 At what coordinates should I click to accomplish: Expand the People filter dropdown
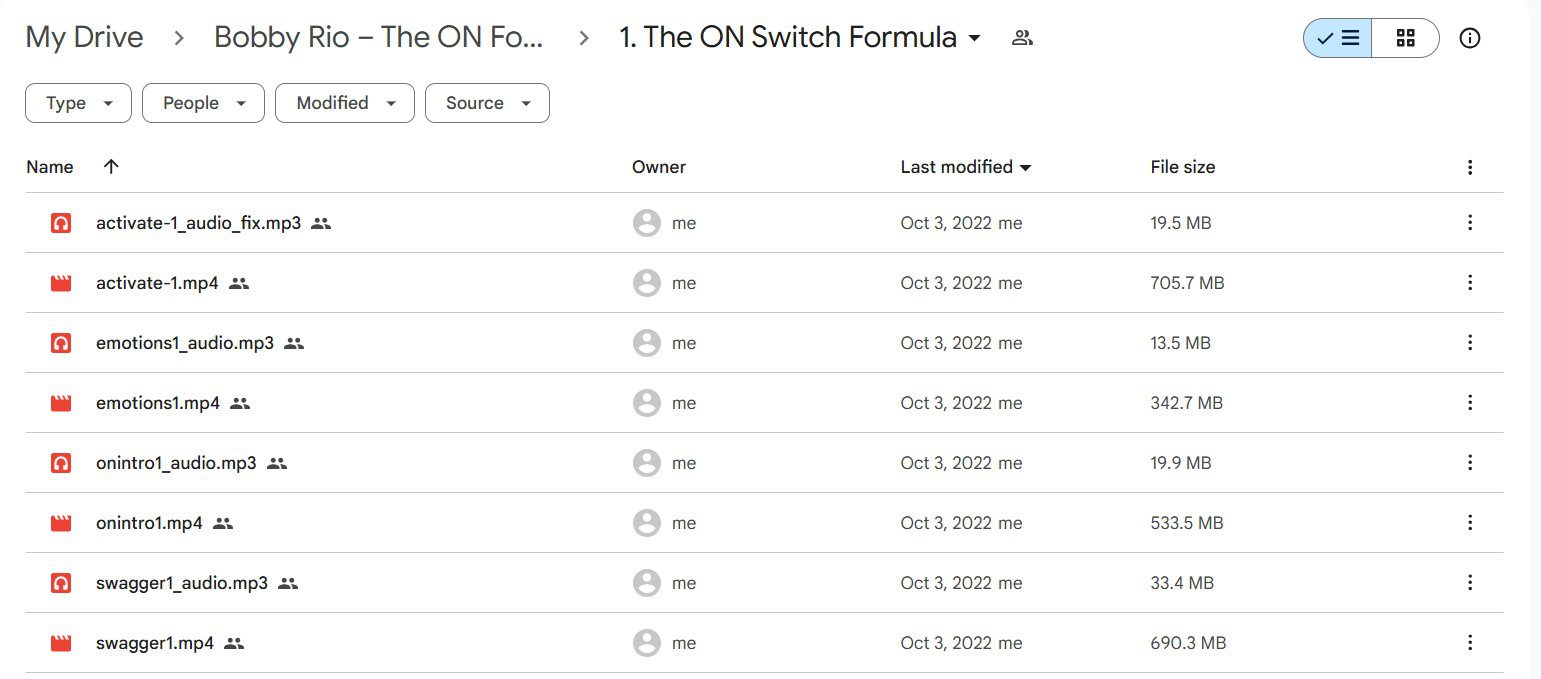[x=203, y=103]
